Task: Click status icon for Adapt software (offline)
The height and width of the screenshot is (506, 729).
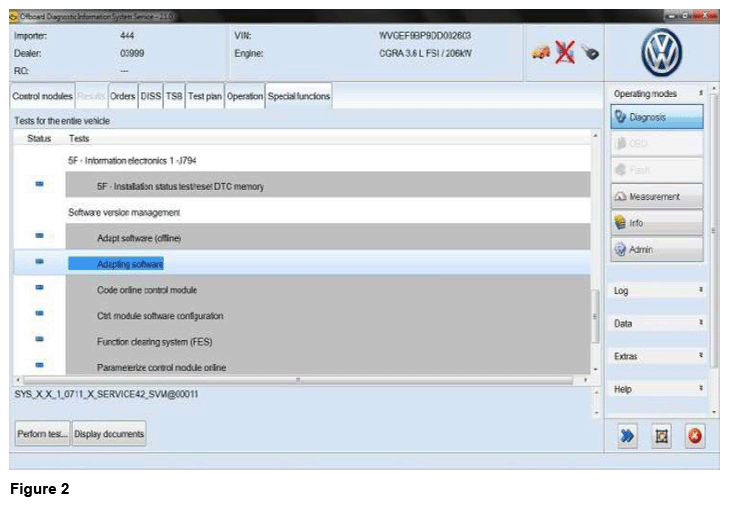Action: click(x=40, y=236)
